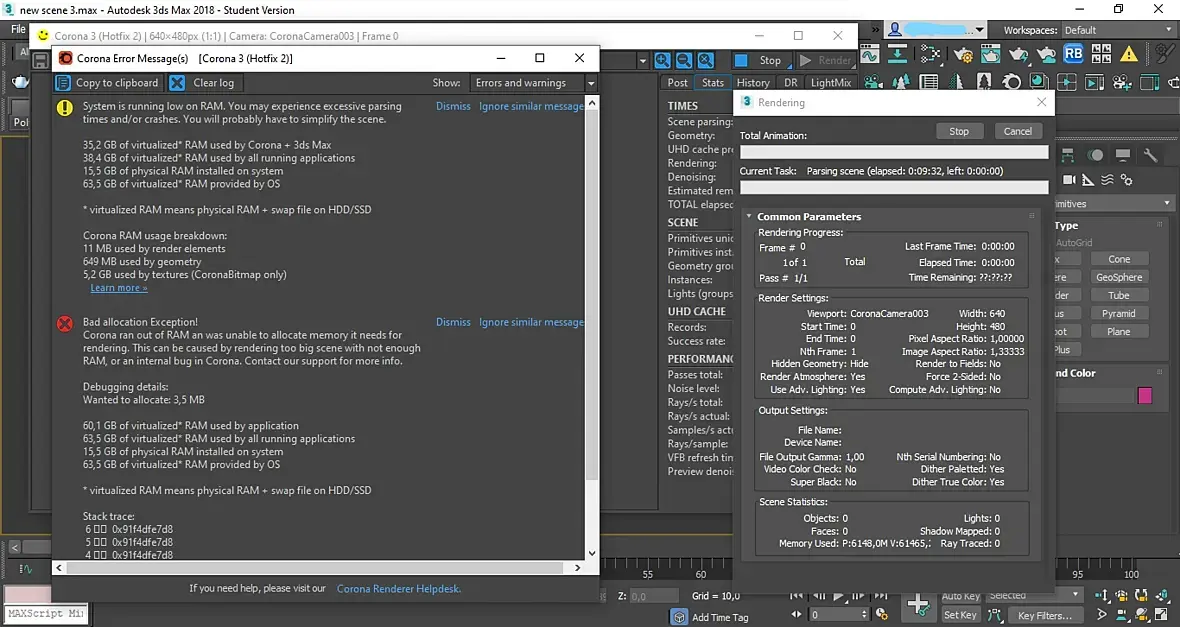Click the zoom in icon in the Corona frame buffer
1180x627 pixels.
[x=662, y=60]
